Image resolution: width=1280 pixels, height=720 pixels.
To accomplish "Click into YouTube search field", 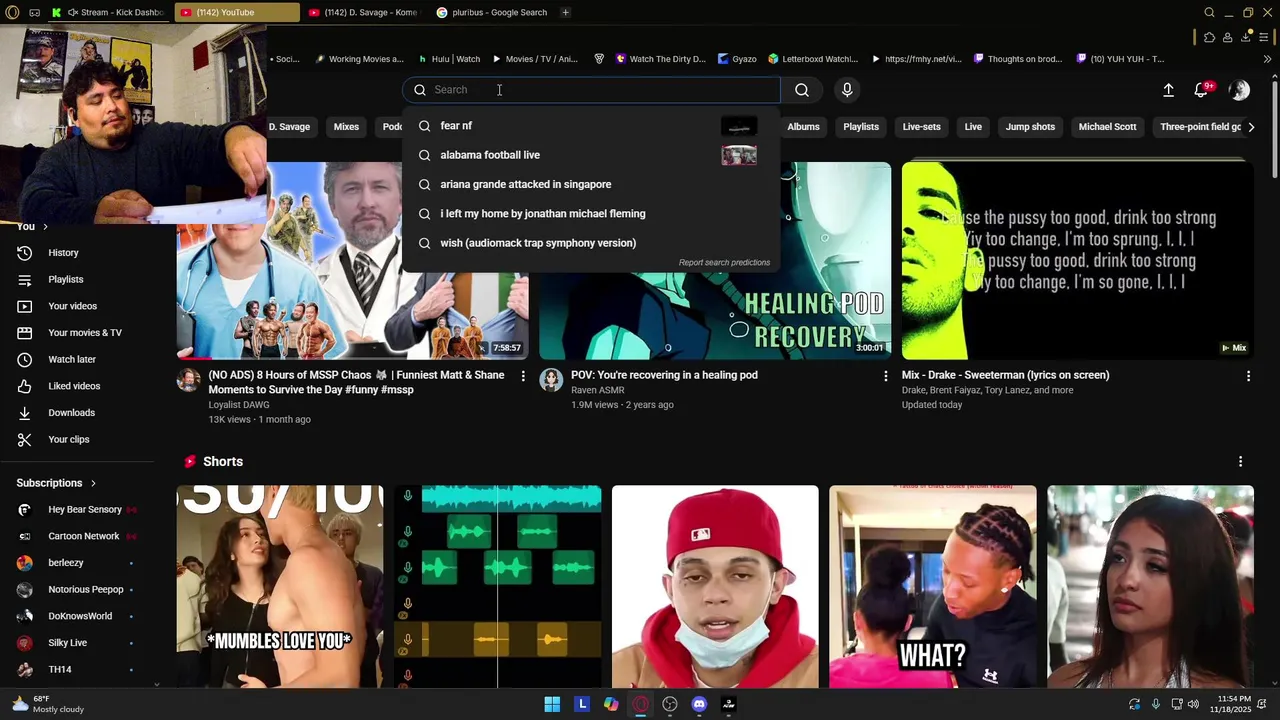I will (591, 90).
